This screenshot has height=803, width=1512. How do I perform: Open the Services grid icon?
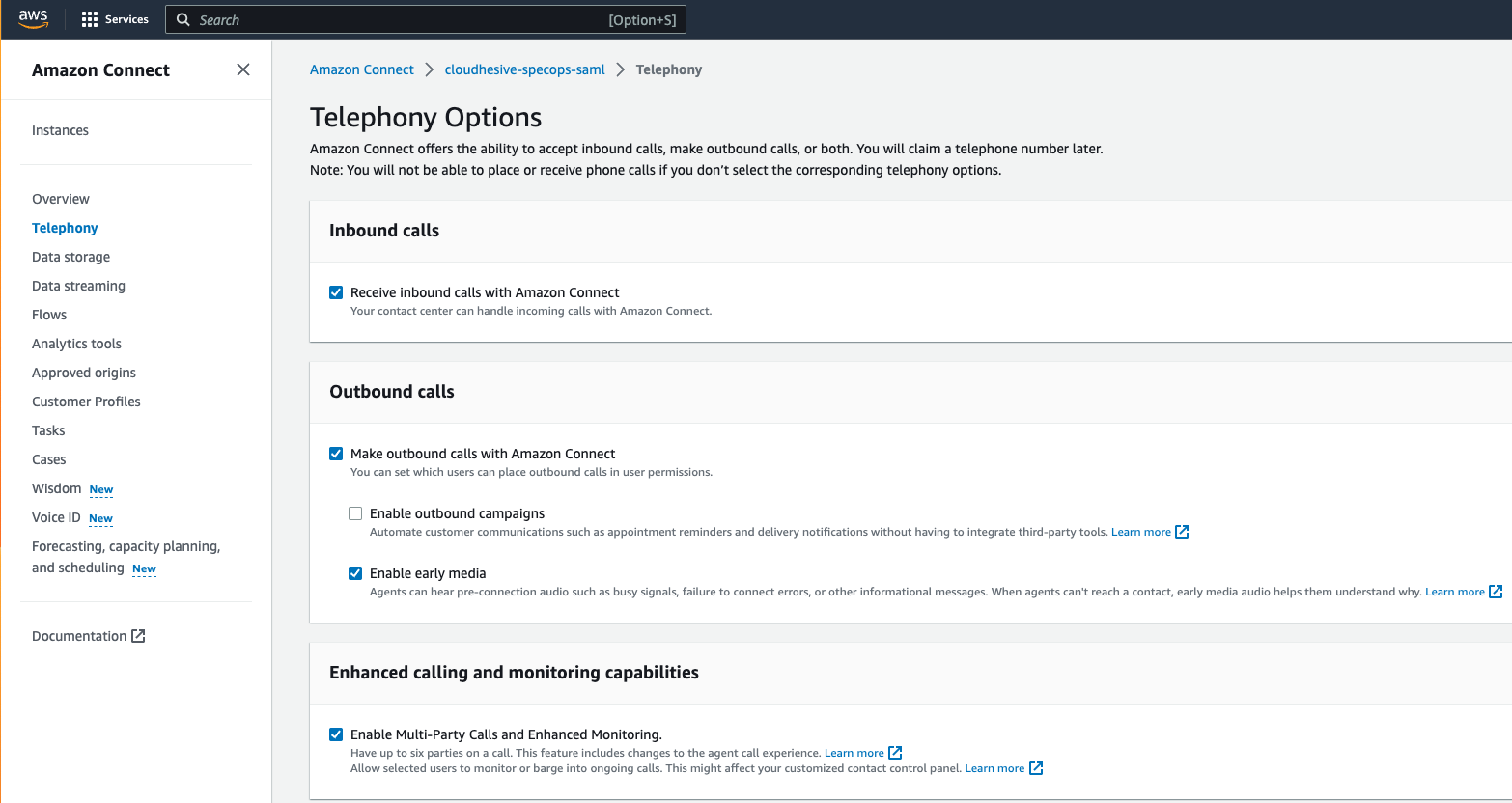pyautogui.click(x=90, y=19)
